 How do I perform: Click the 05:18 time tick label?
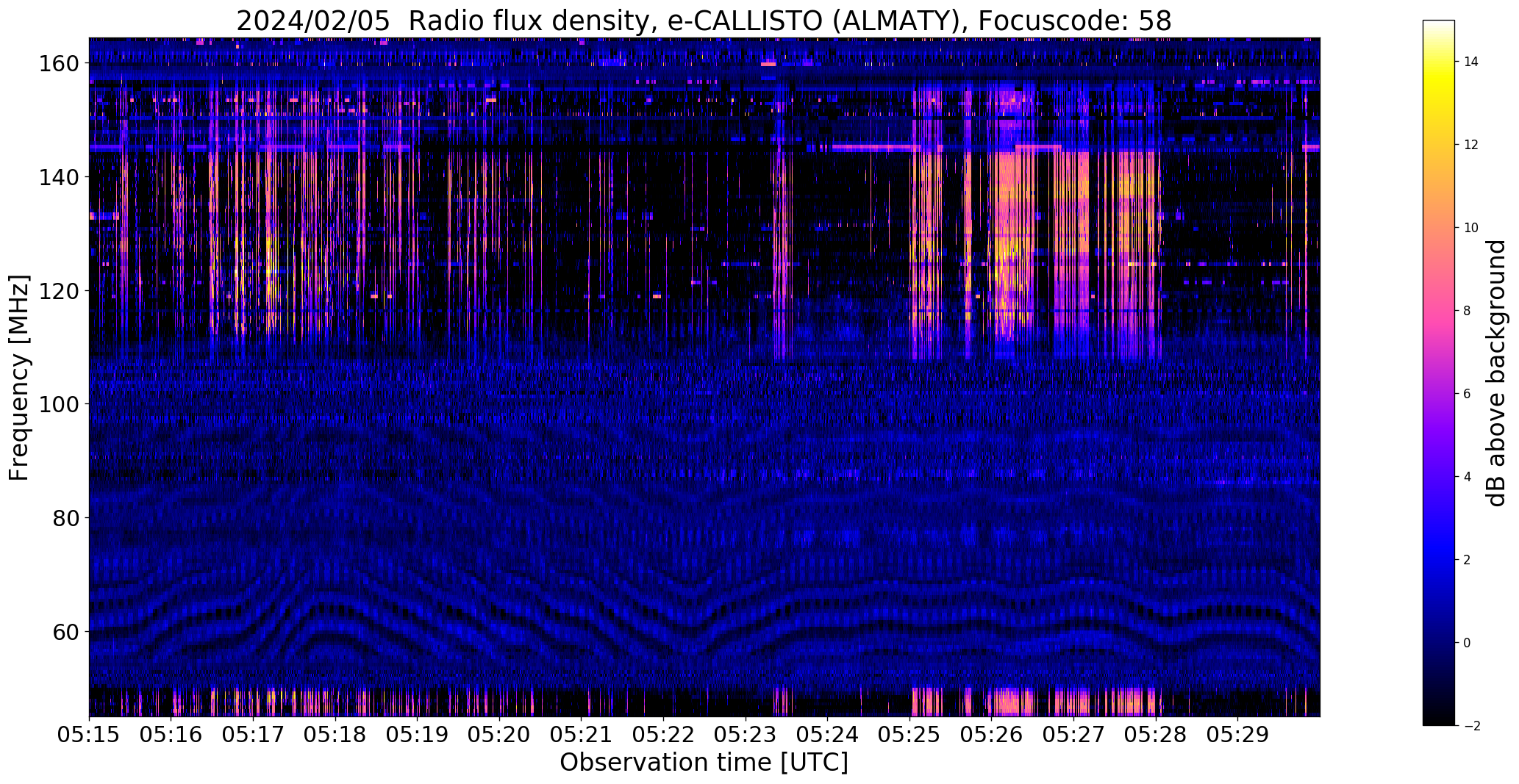[x=335, y=735]
